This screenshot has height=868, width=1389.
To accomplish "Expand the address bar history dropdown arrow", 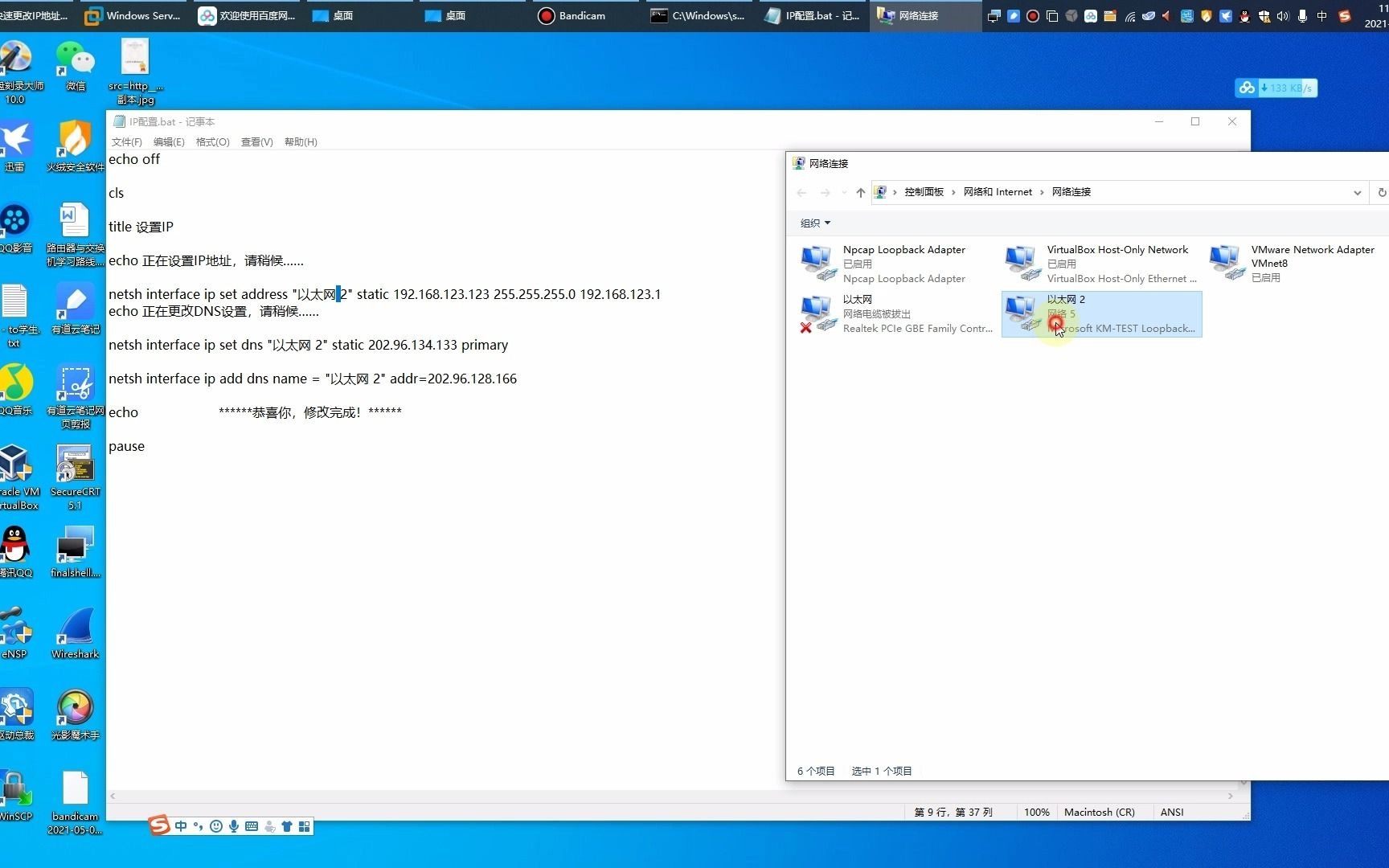I will 1357,193.
